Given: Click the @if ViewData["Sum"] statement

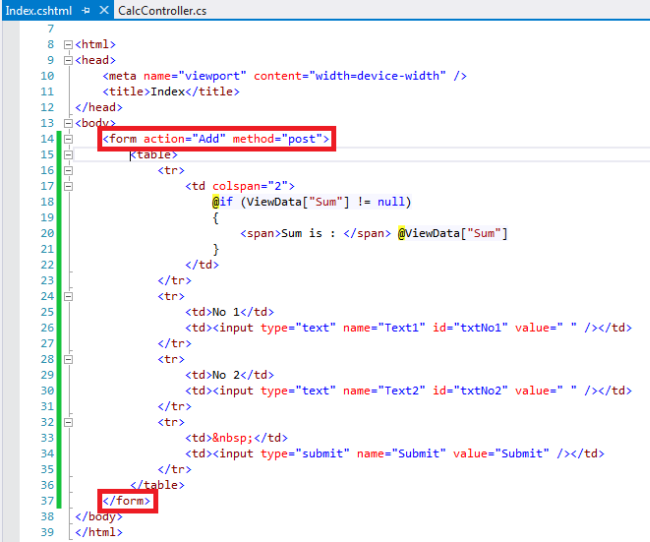Looking at the screenshot, I should [x=311, y=202].
